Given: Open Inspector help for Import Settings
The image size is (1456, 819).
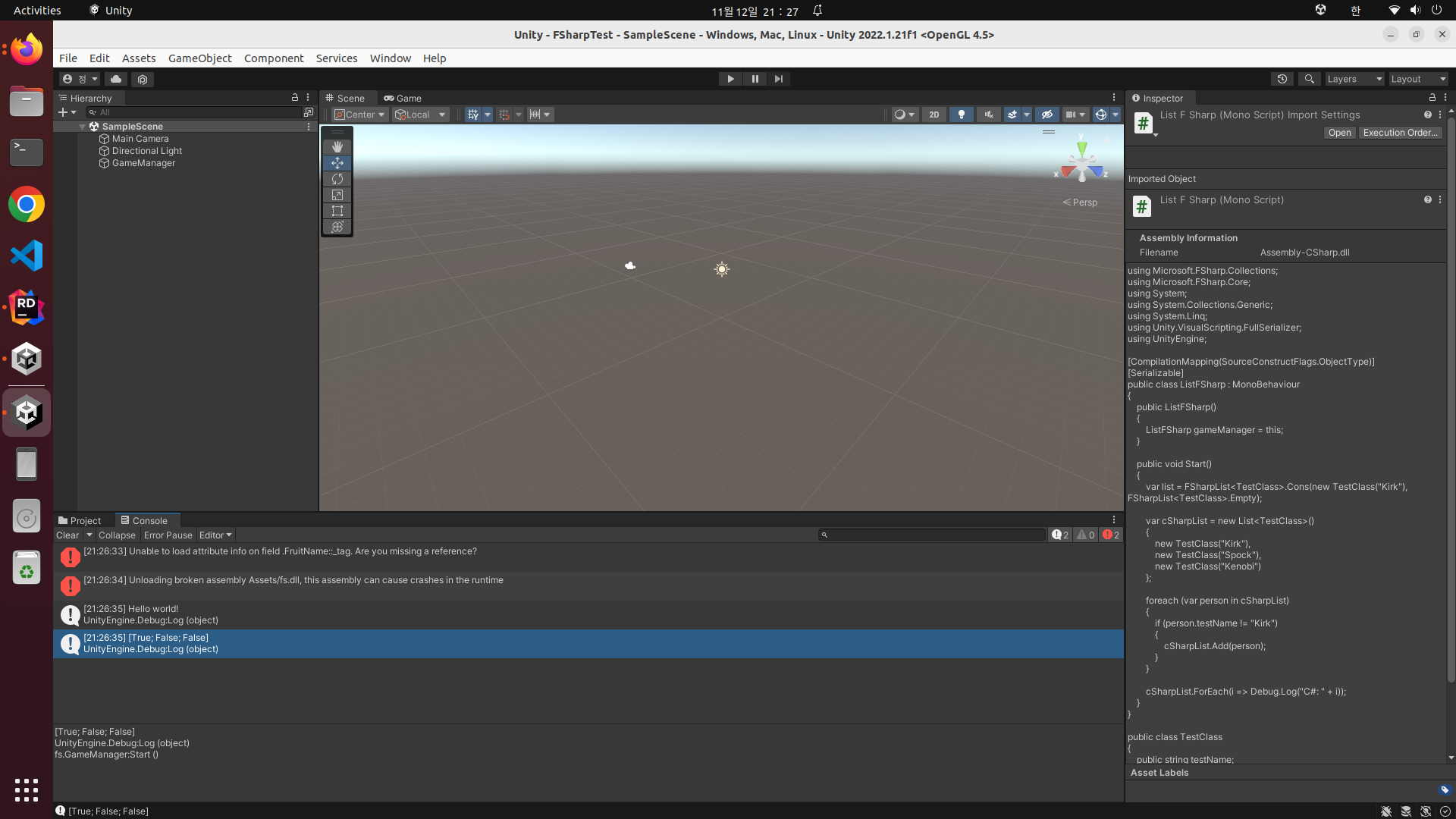Looking at the screenshot, I should 1427,115.
